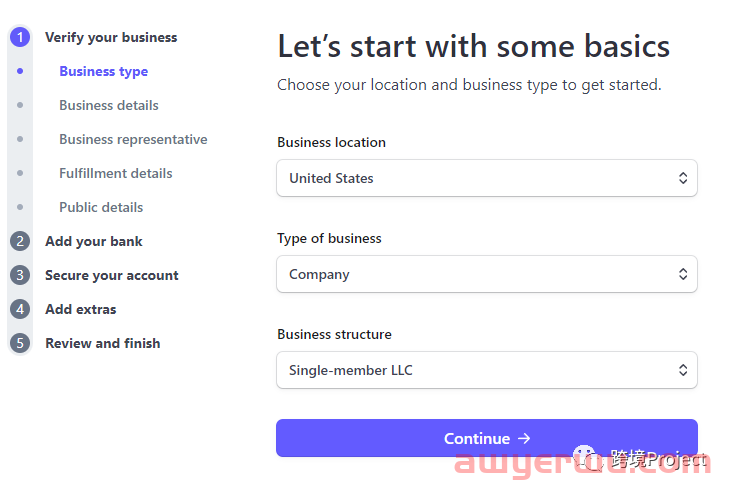This screenshot has height=493, width=730.
Task: Expand the Single-member LLC structure dropdown
Action: (x=486, y=370)
